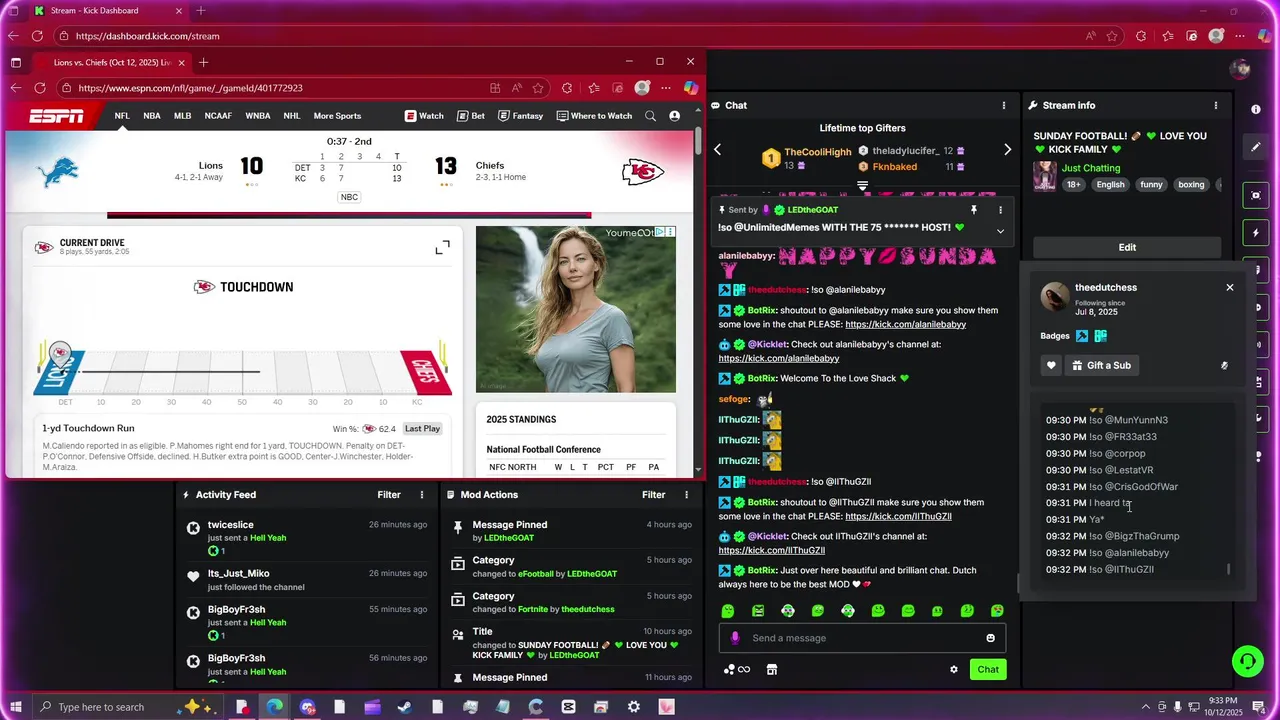The image size is (1280, 720).
Task: Open chat settings gear icon
Action: pos(954,670)
